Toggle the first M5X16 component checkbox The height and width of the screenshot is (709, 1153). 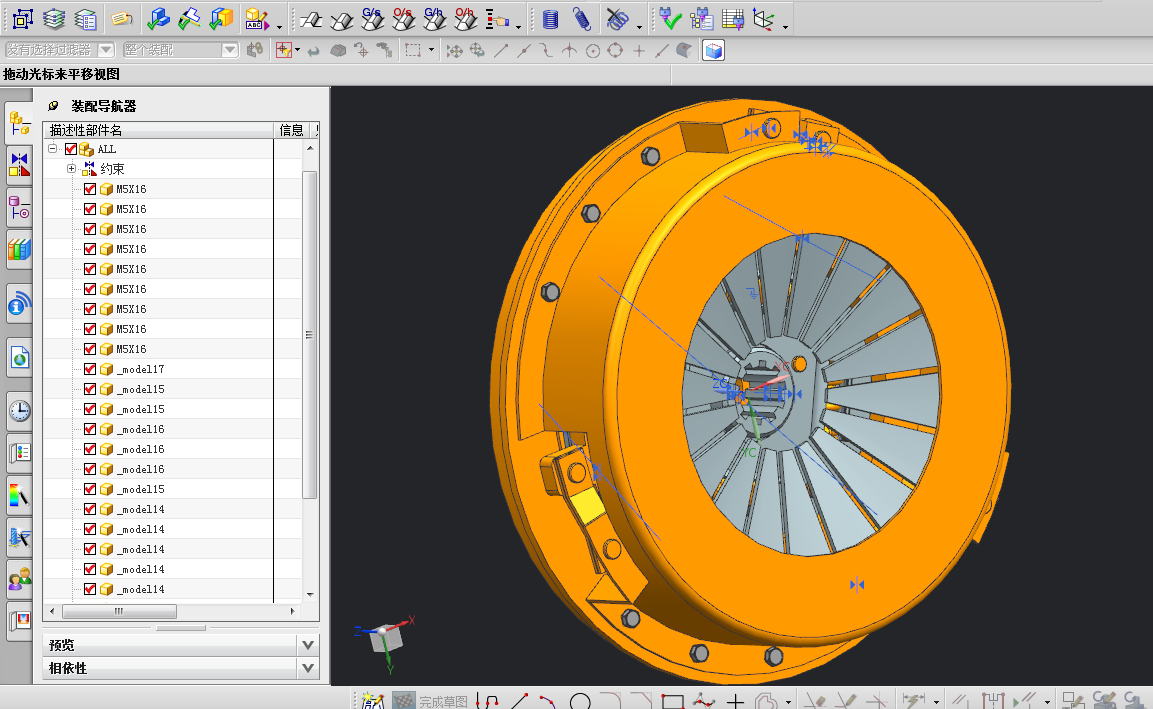pyautogui.click(x=90, y=189)
